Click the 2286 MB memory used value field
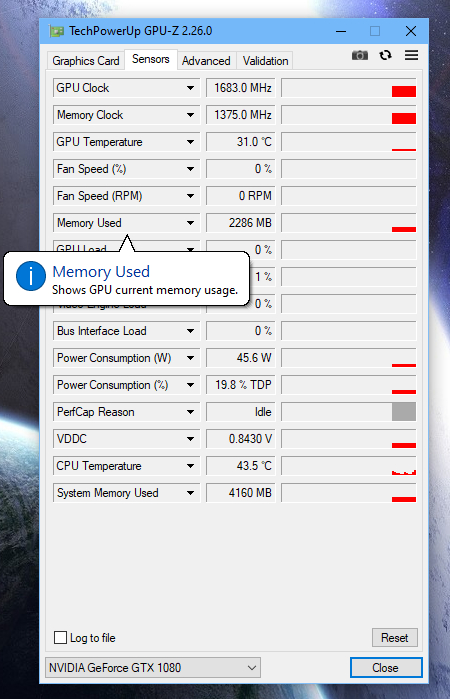 tap(241, 223)
